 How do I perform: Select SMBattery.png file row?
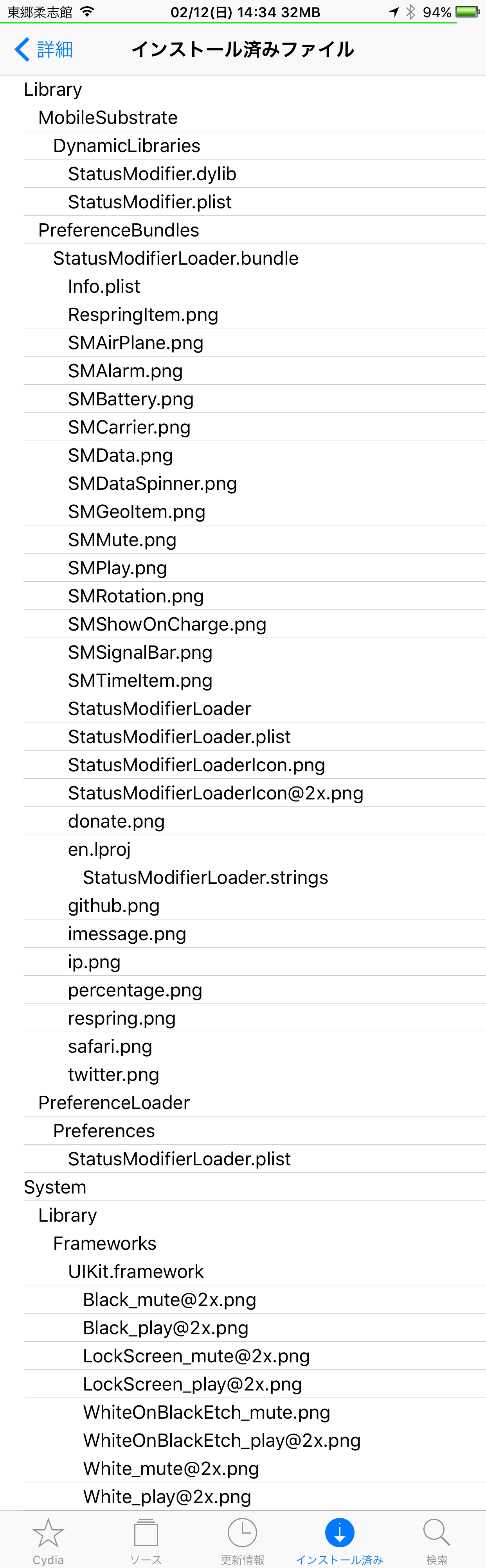(254, 399)
